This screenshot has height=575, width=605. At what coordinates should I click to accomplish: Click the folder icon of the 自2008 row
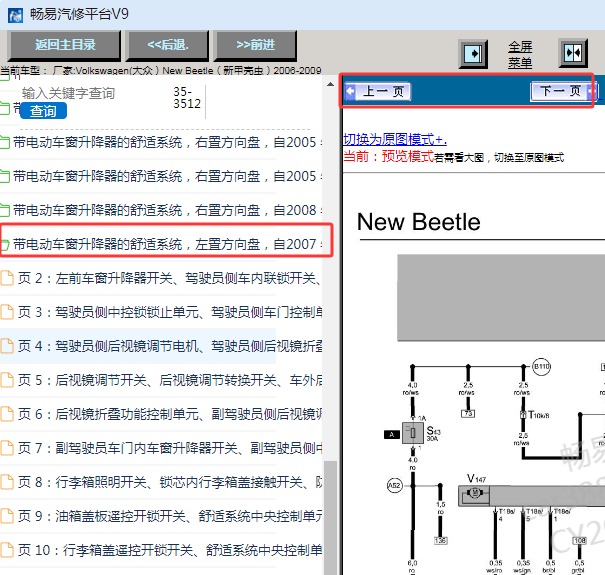[5, 211]
